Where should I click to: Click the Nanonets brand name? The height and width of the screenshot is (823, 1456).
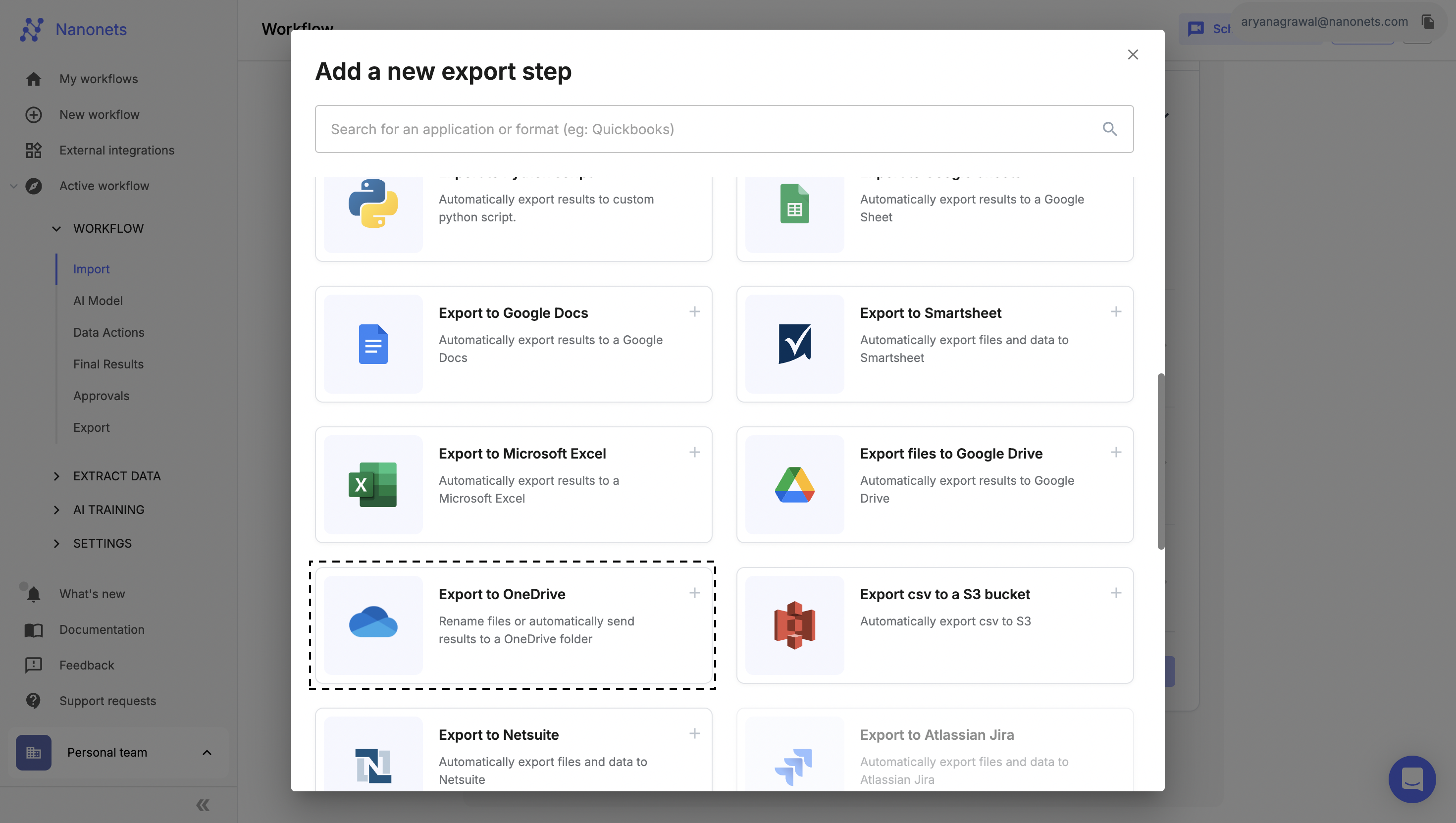tap(91, 29)
